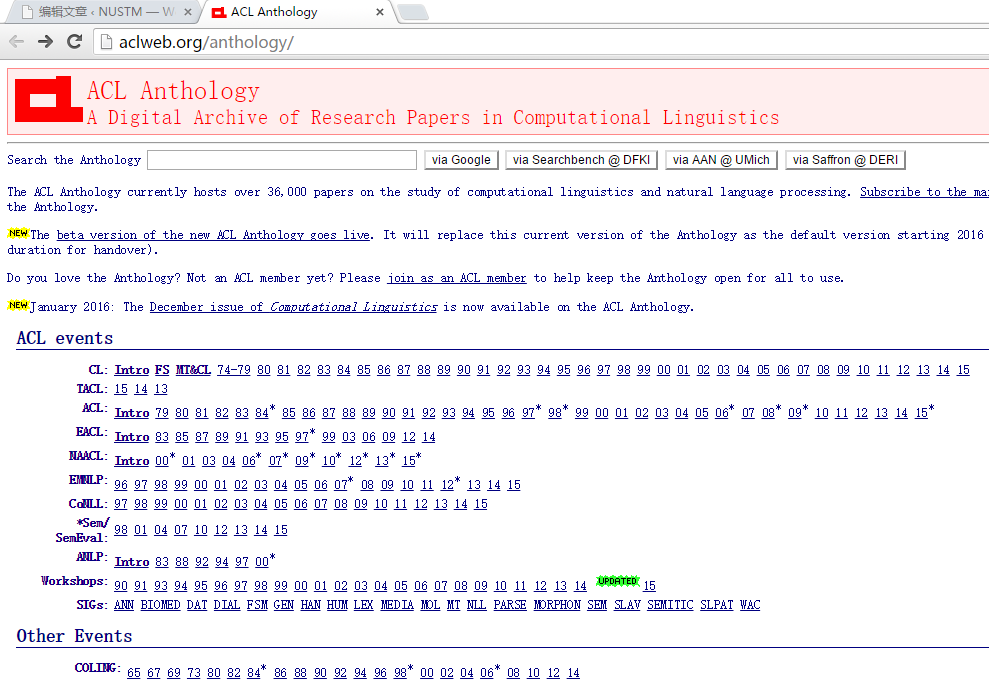Search via Searchbench @ DFKI

(582, 160)
